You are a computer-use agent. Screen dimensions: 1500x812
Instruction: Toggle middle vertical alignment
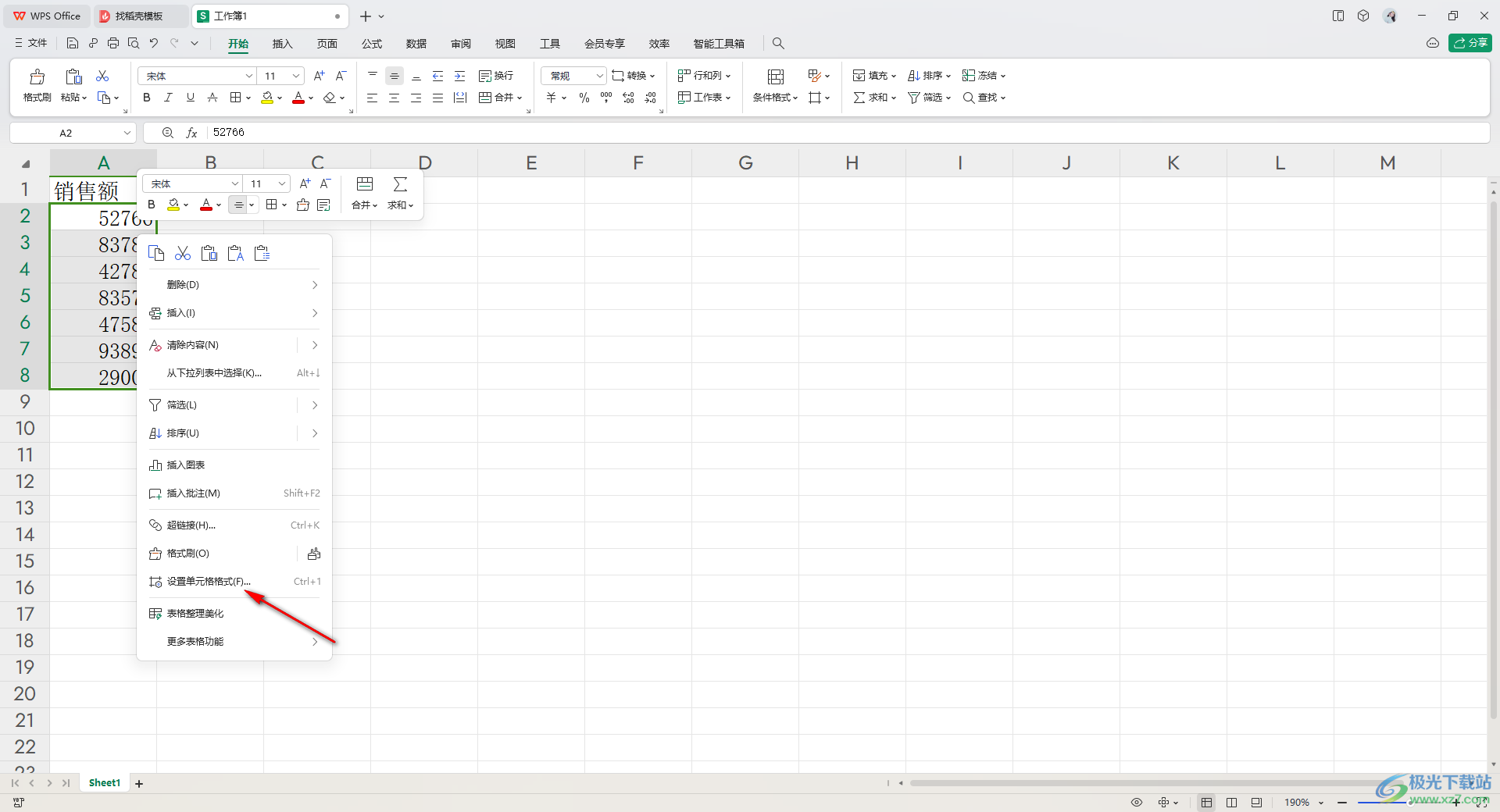395,76
